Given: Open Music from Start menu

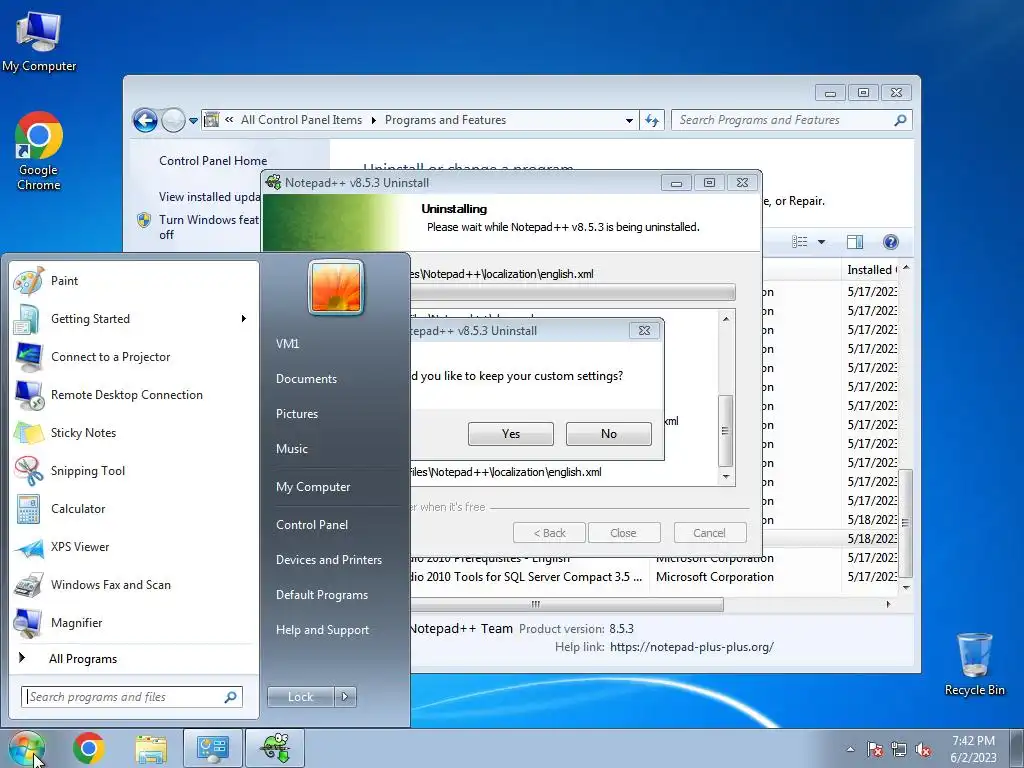Looking at the screenshot, I should coord(292,449).
